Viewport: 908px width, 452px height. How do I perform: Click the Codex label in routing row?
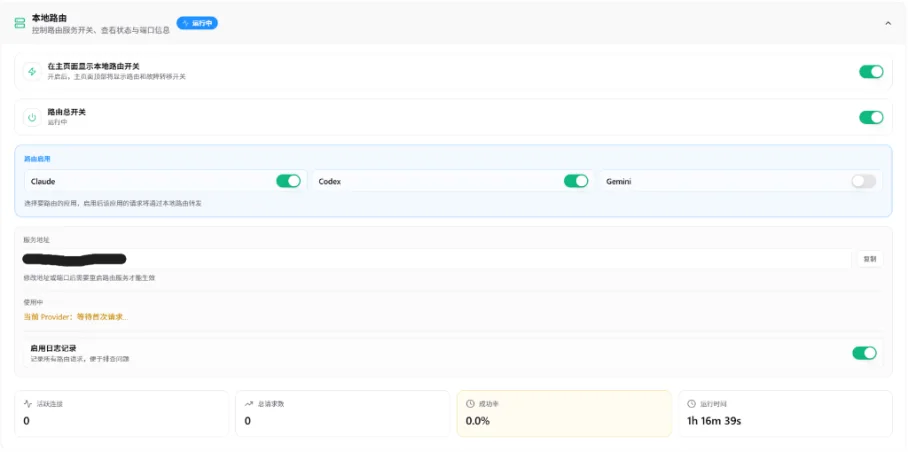pos(329,181)
